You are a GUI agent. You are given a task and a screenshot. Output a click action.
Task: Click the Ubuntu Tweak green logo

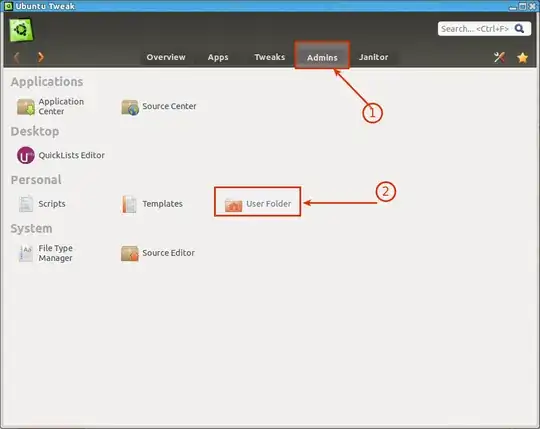coord(21,30)
